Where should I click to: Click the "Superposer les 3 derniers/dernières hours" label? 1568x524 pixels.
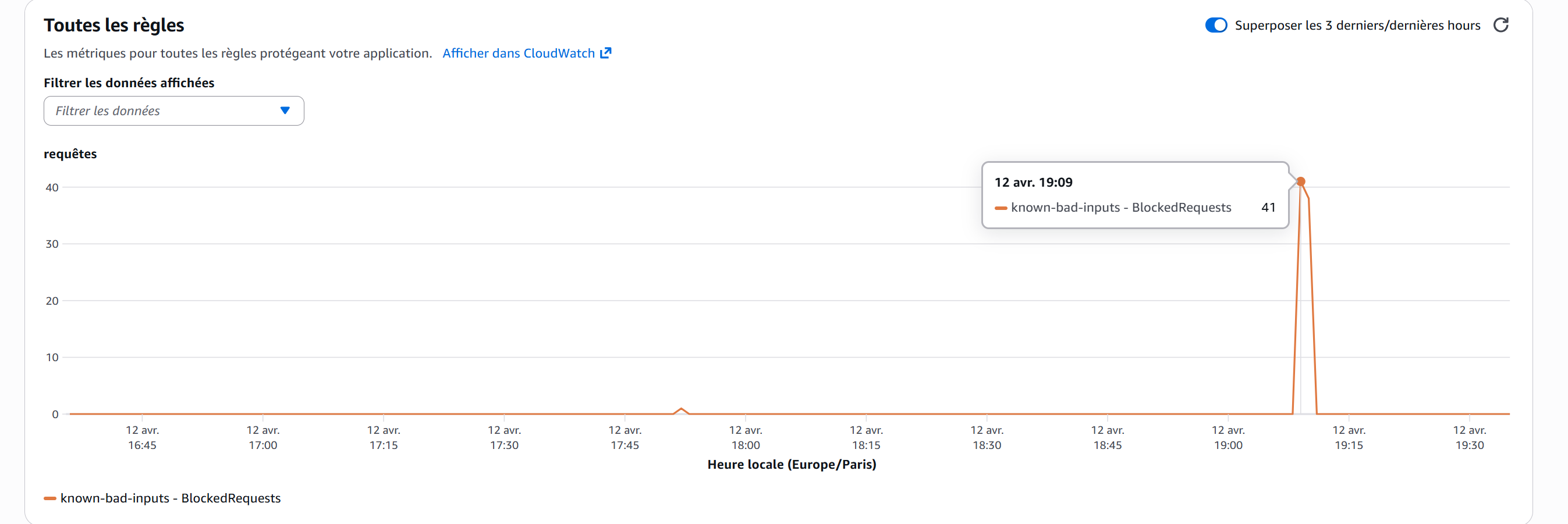pyautogui.click(x=1357, y=26)
